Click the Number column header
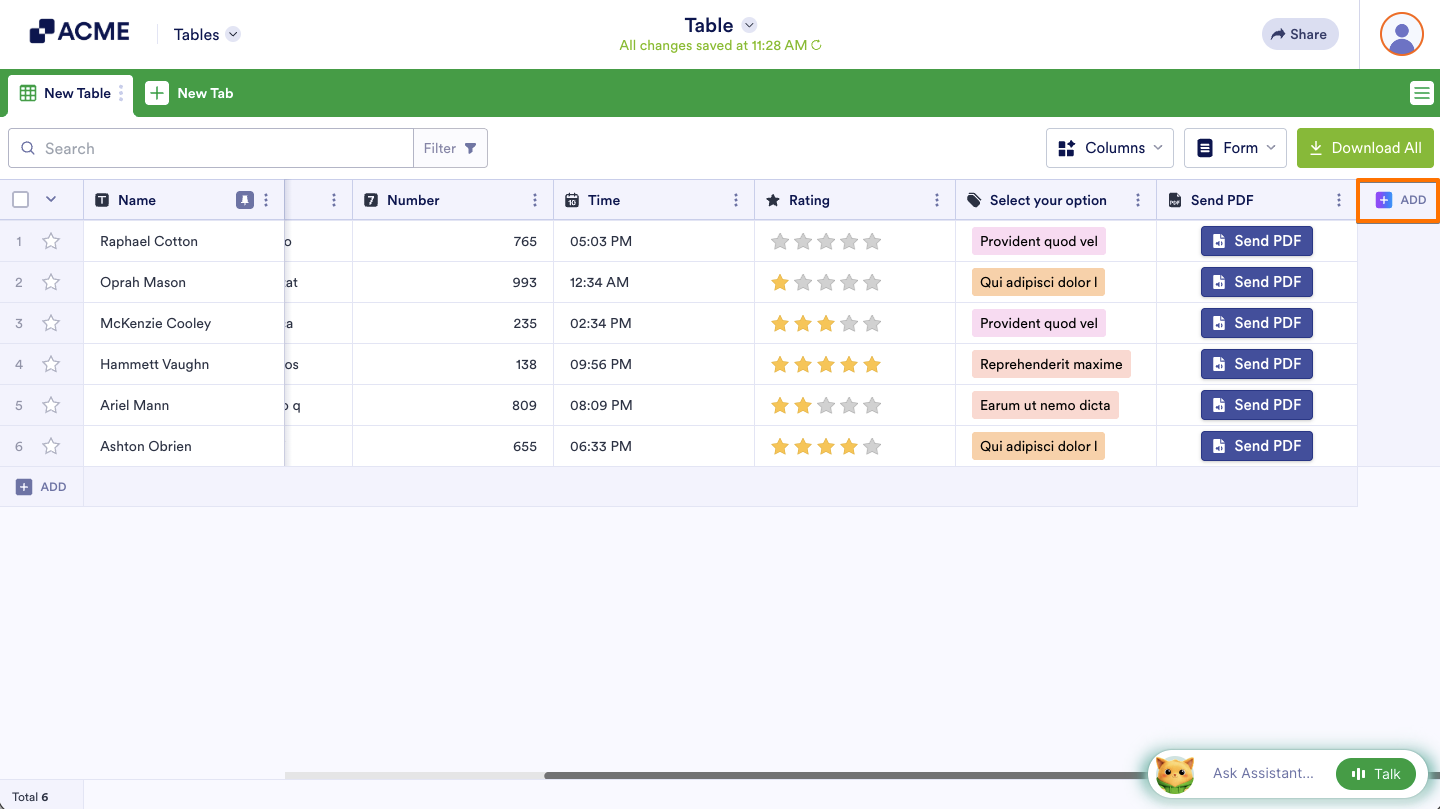The image size is (1445, 809). 453,200
